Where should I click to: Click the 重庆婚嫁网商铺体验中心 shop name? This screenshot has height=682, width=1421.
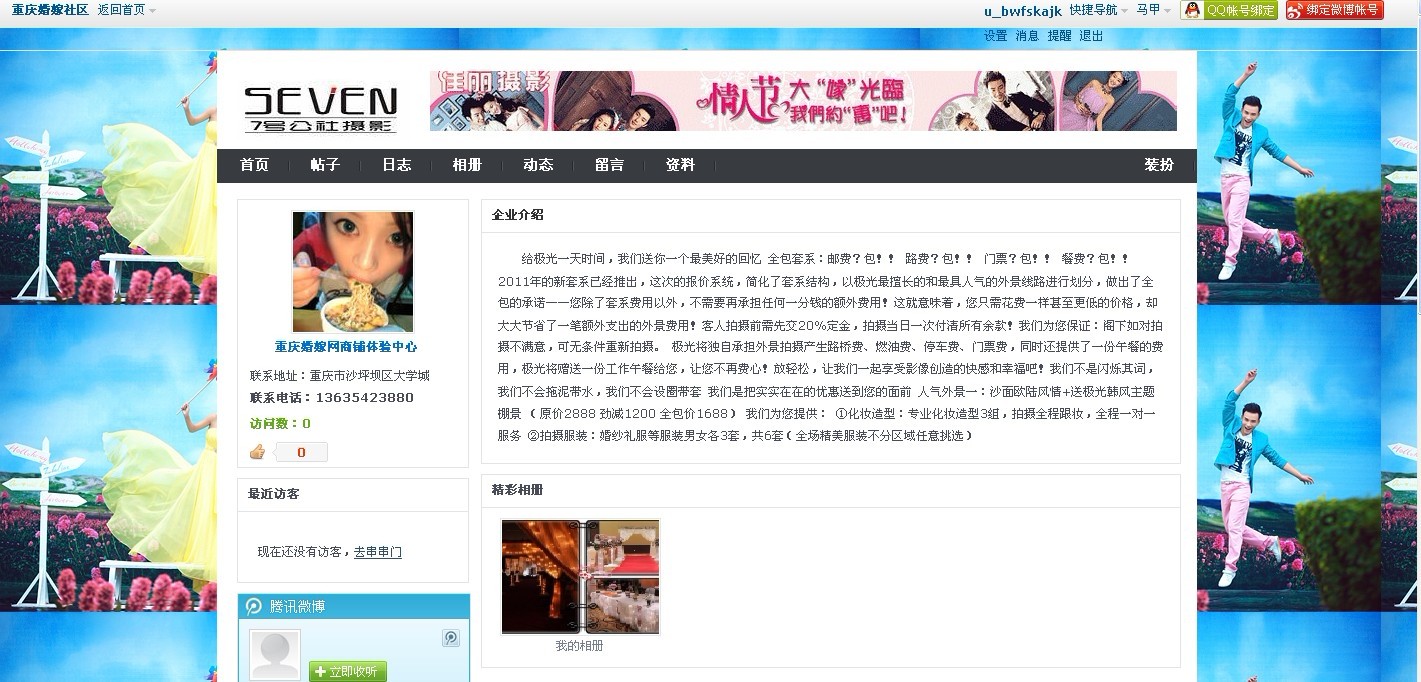(346, 347)
